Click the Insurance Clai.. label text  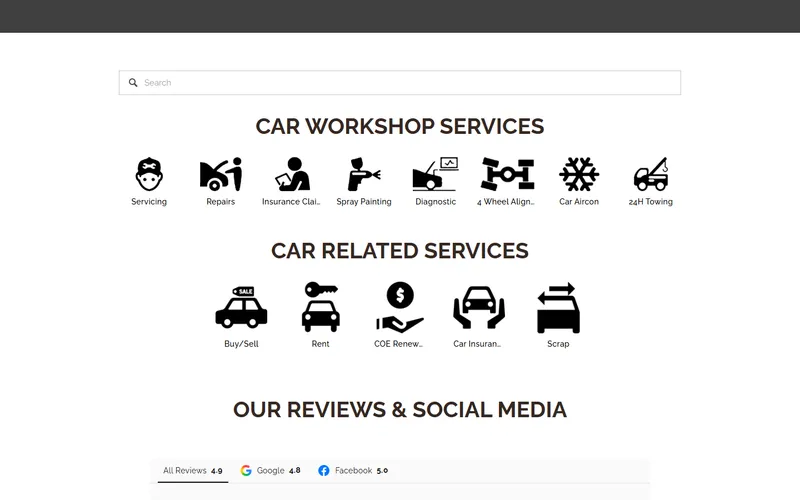coord(291,202)
